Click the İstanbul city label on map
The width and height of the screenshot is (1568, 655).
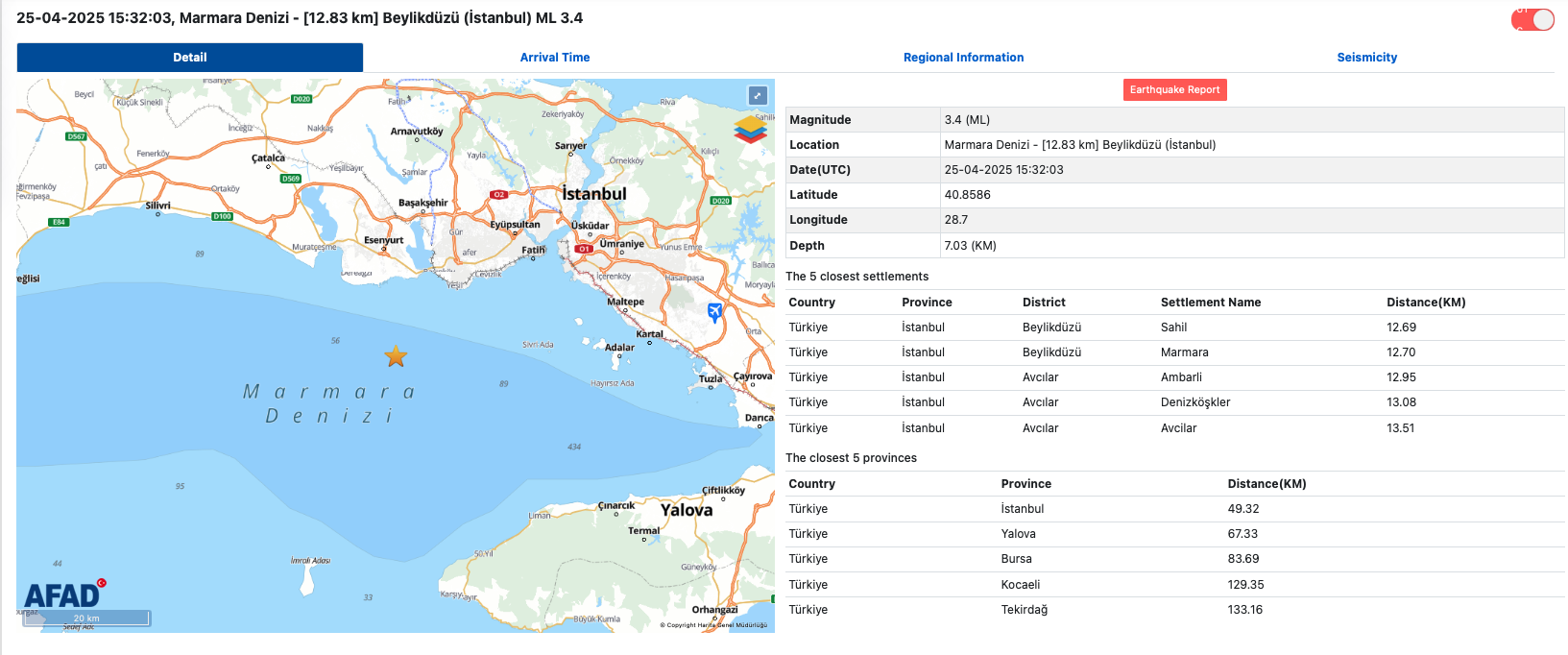click(x=594, y=194)
